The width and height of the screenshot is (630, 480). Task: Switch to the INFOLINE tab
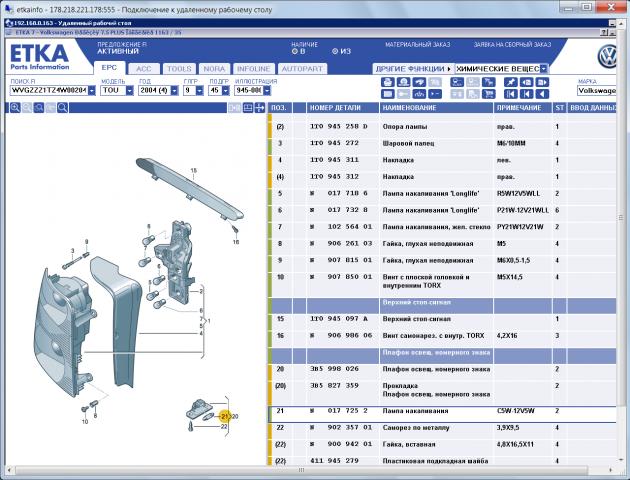(x=254, y=69)
